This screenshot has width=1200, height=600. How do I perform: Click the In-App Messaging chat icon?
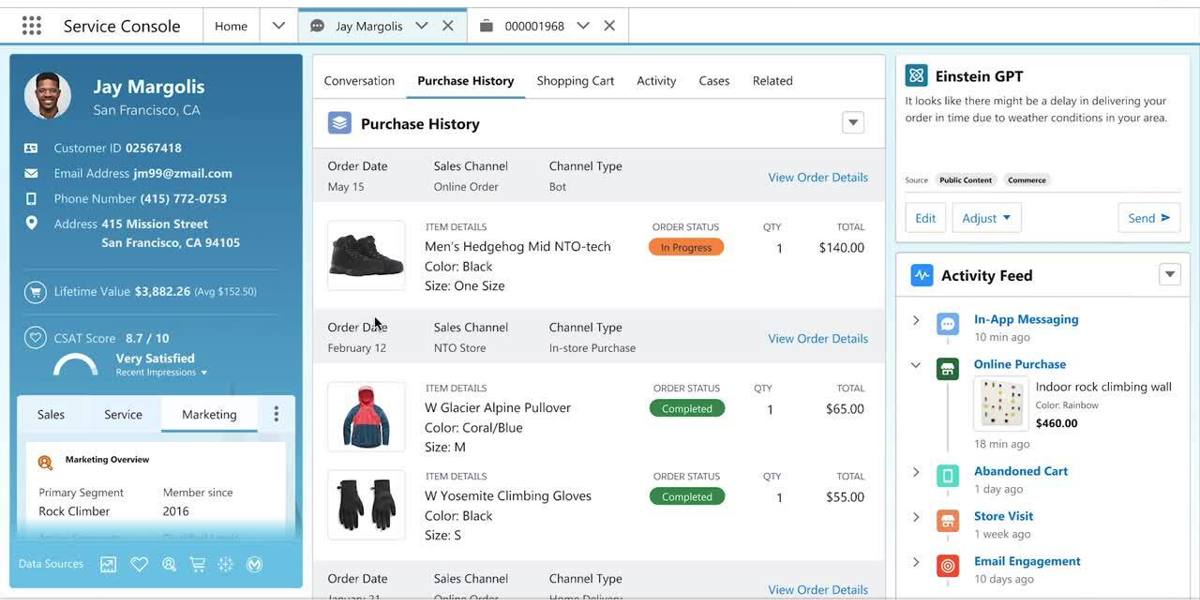tap(947, 324)
